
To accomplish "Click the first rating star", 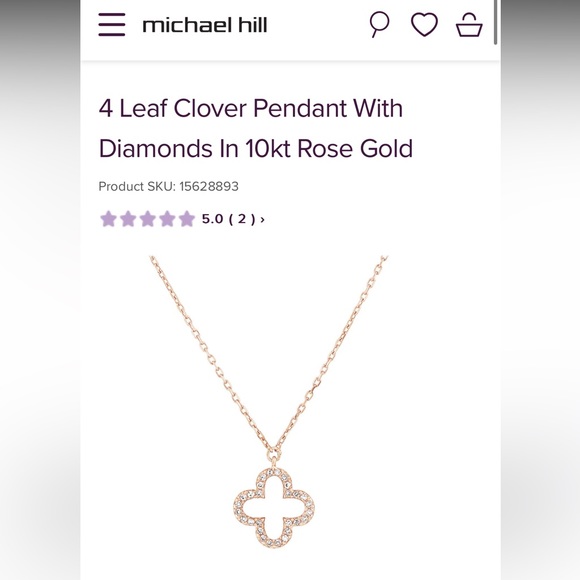I will click(x=108, y=219).
